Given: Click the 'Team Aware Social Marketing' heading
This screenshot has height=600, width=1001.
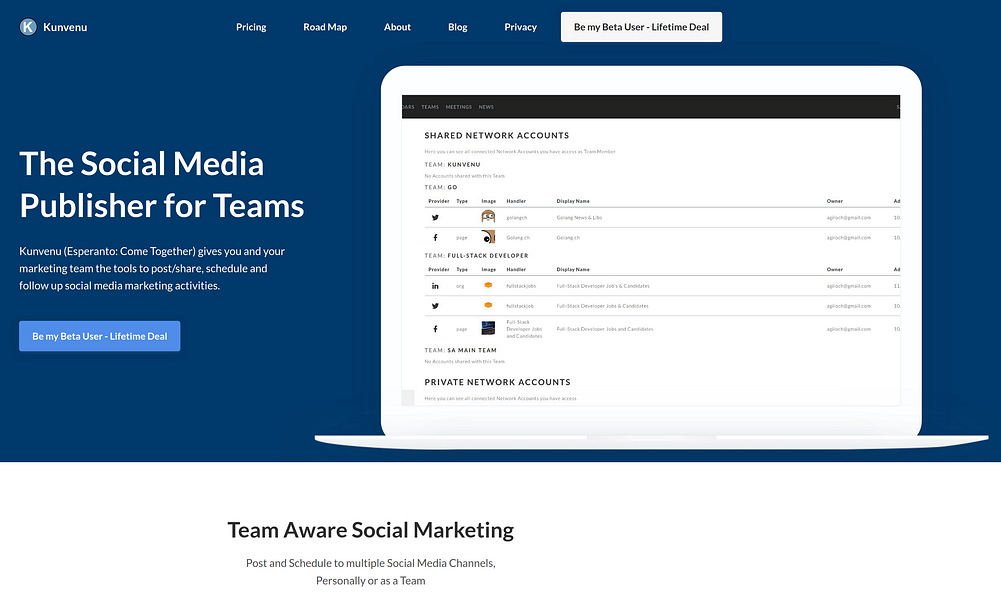Looking at the screenshot, I should (370, 530).
